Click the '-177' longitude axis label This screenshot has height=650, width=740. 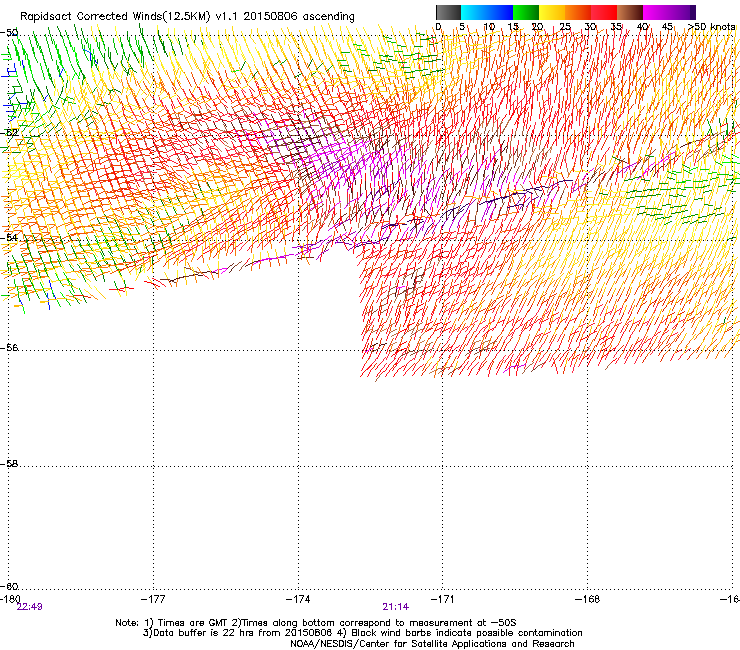click(153, 599)
